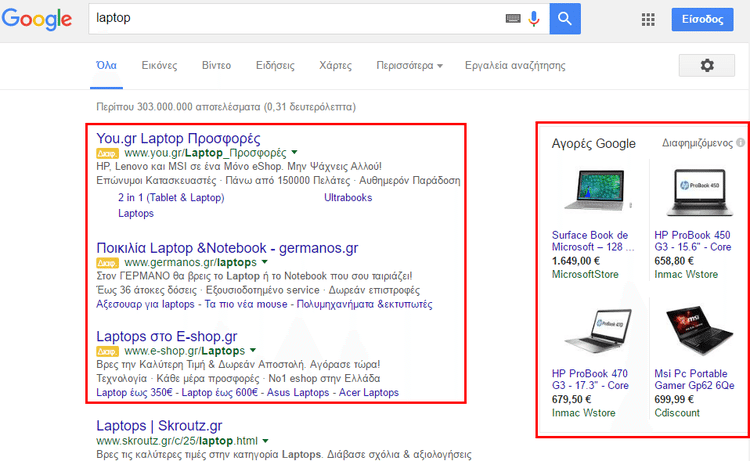Image resolution: width=750 pixels, height=461 pixels.
Task: Open the Acer Laptops link
Action: (x=369, y=393)
